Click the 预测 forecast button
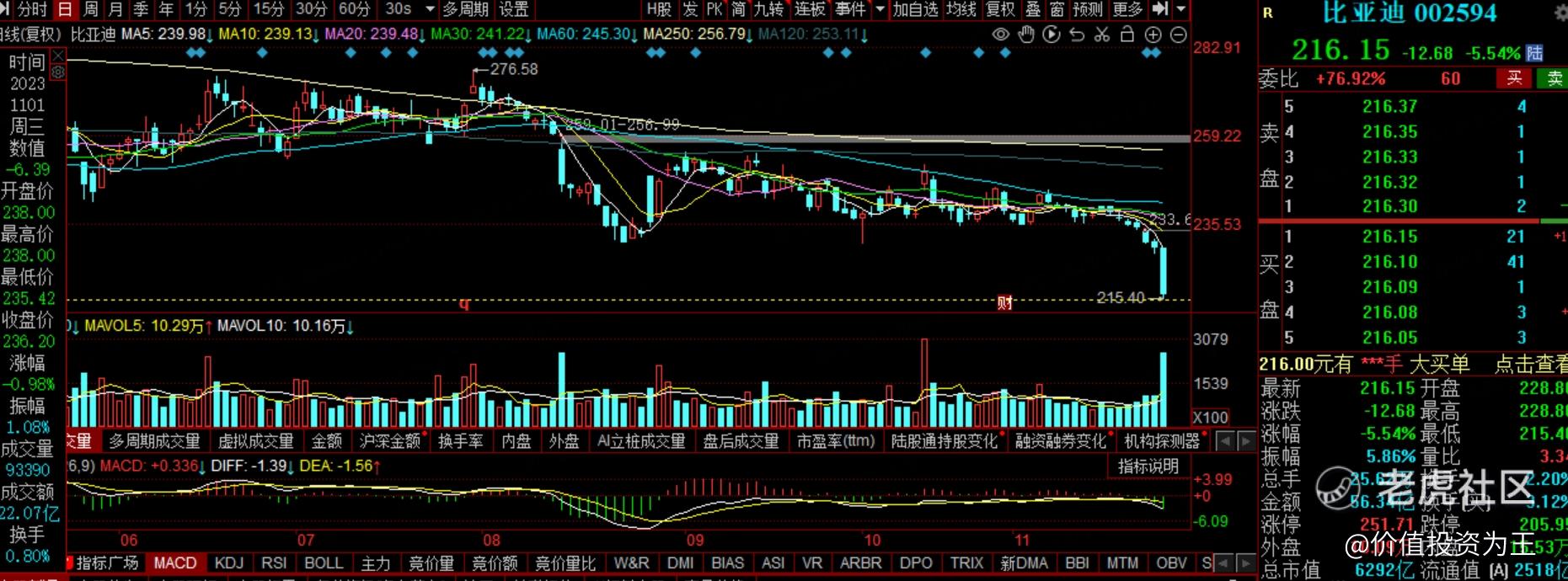The height and width of the screenshot is (581, 1568). point(1088,9)
